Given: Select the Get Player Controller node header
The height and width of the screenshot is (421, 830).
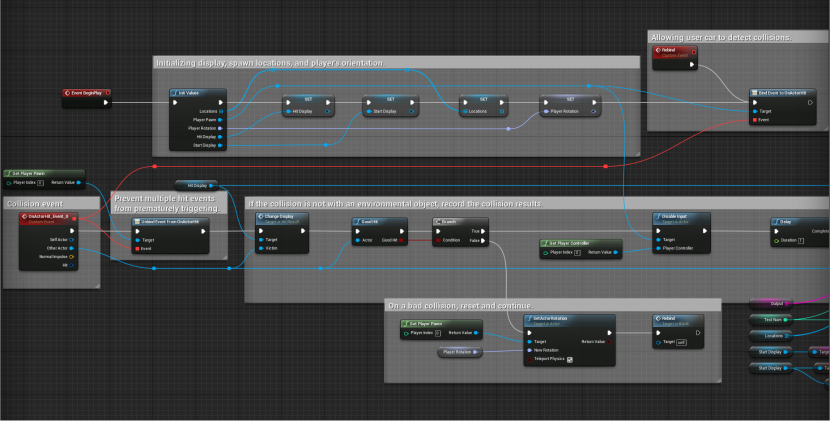Looking at the screenshot, I should 581,243.
